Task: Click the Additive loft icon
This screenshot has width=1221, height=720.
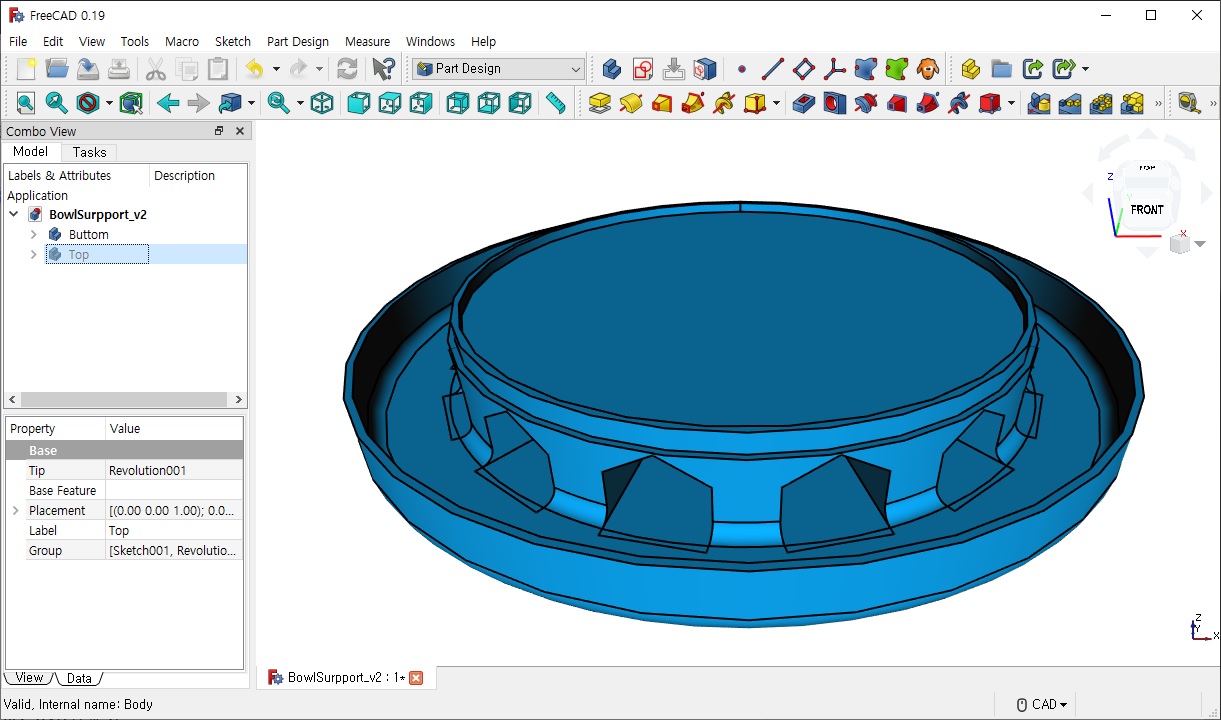Action: point(661,103)
